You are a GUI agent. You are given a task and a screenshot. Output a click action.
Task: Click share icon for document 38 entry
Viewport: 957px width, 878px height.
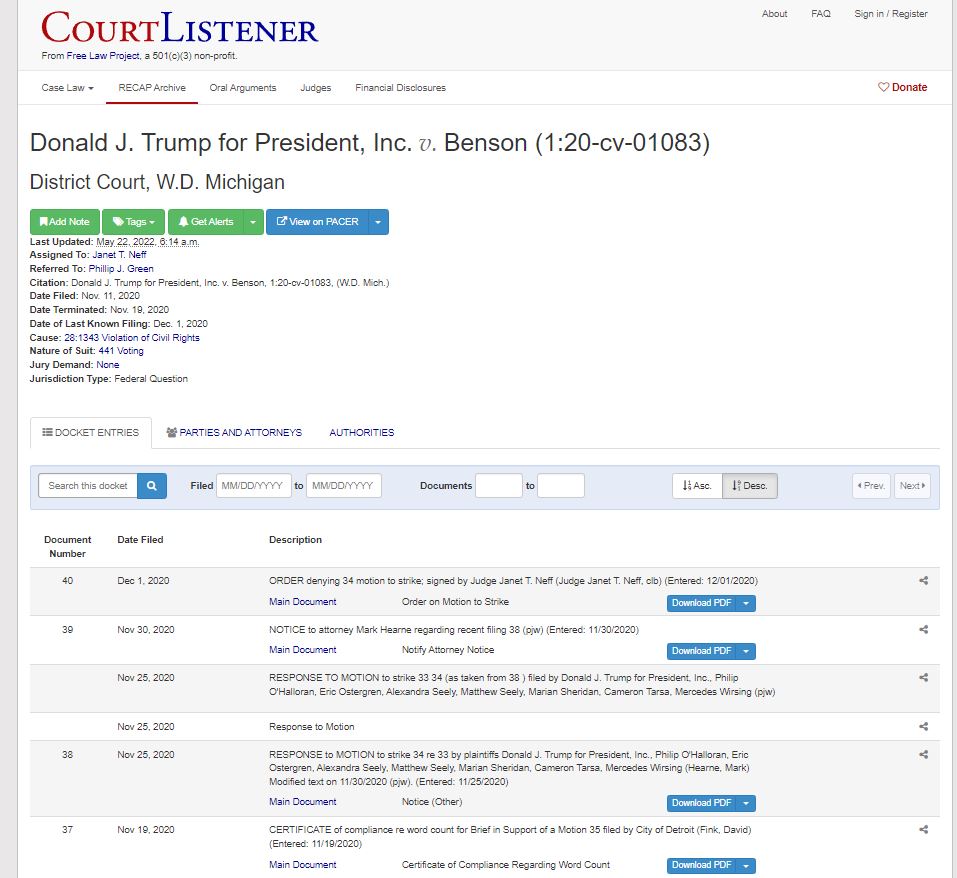point(923,755)
